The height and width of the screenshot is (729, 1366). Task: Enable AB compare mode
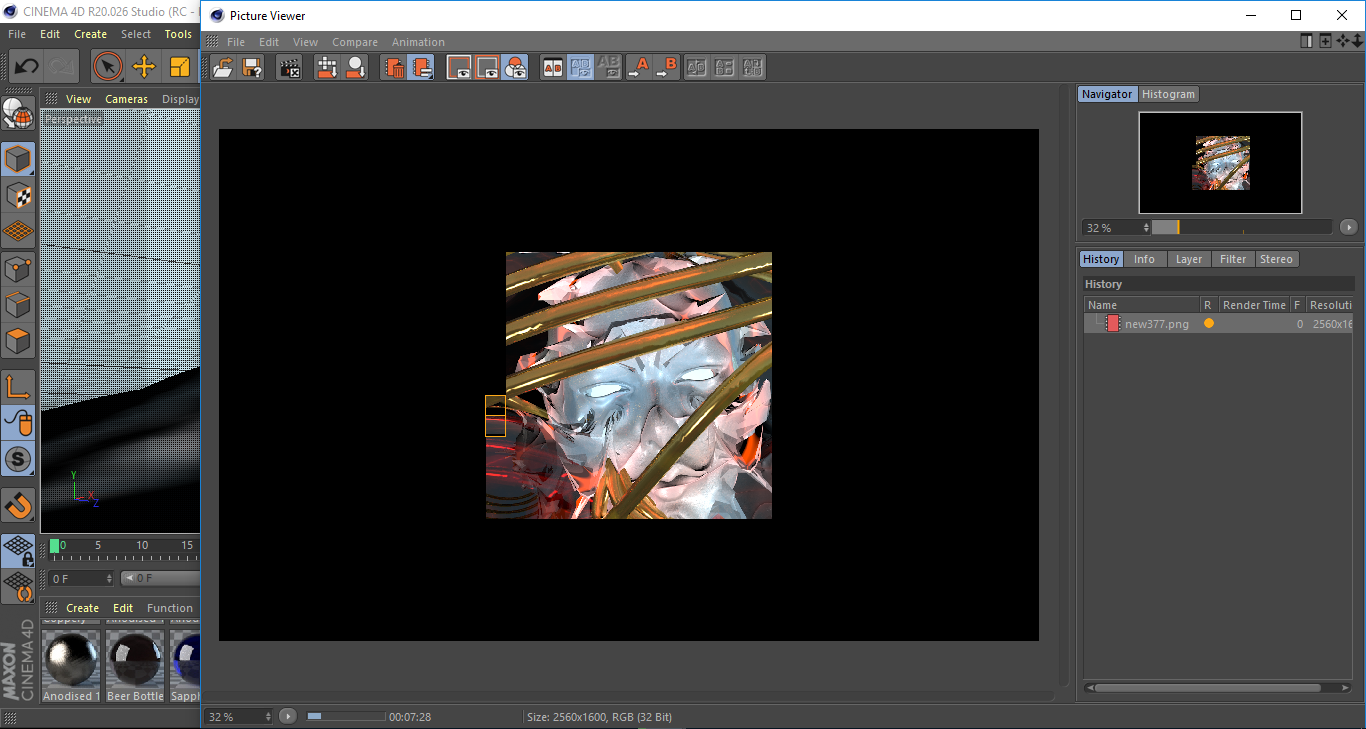[x=553, y=67]
